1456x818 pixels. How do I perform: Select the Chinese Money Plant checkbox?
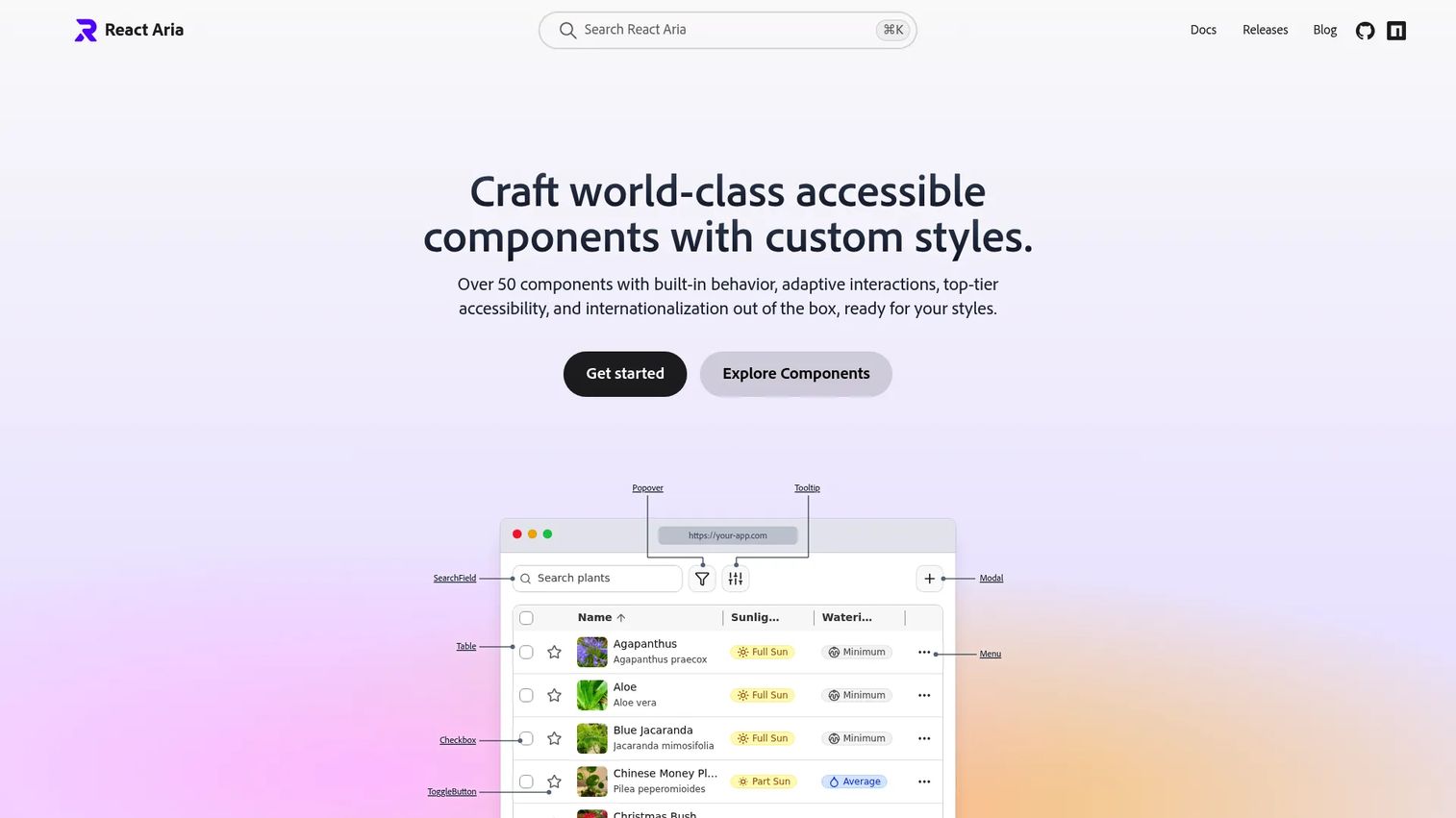click(x=526, y=781)
